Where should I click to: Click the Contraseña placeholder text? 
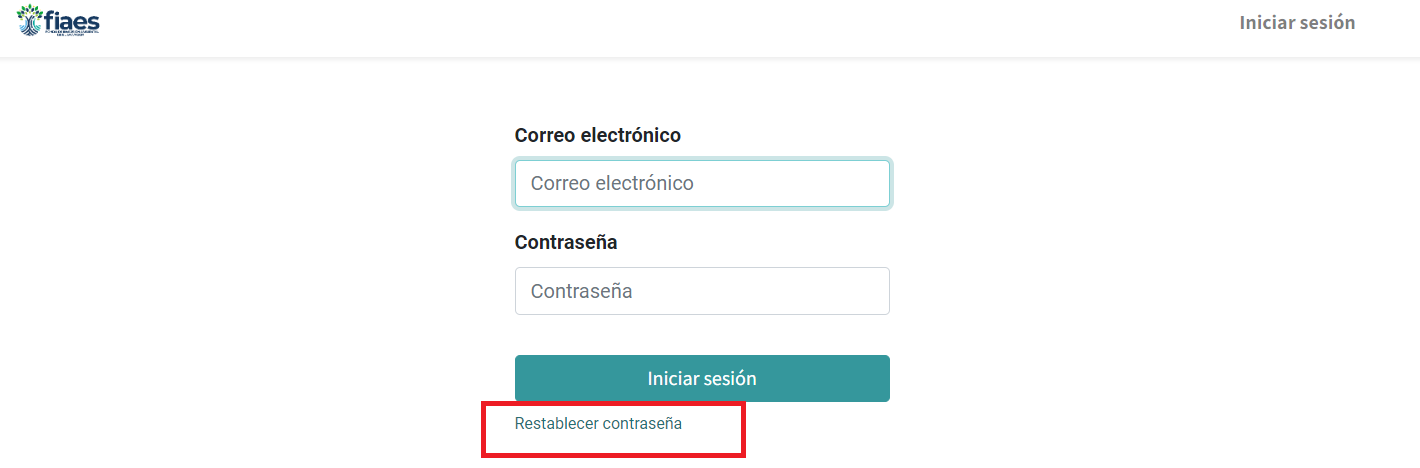[x=581, y=292]
